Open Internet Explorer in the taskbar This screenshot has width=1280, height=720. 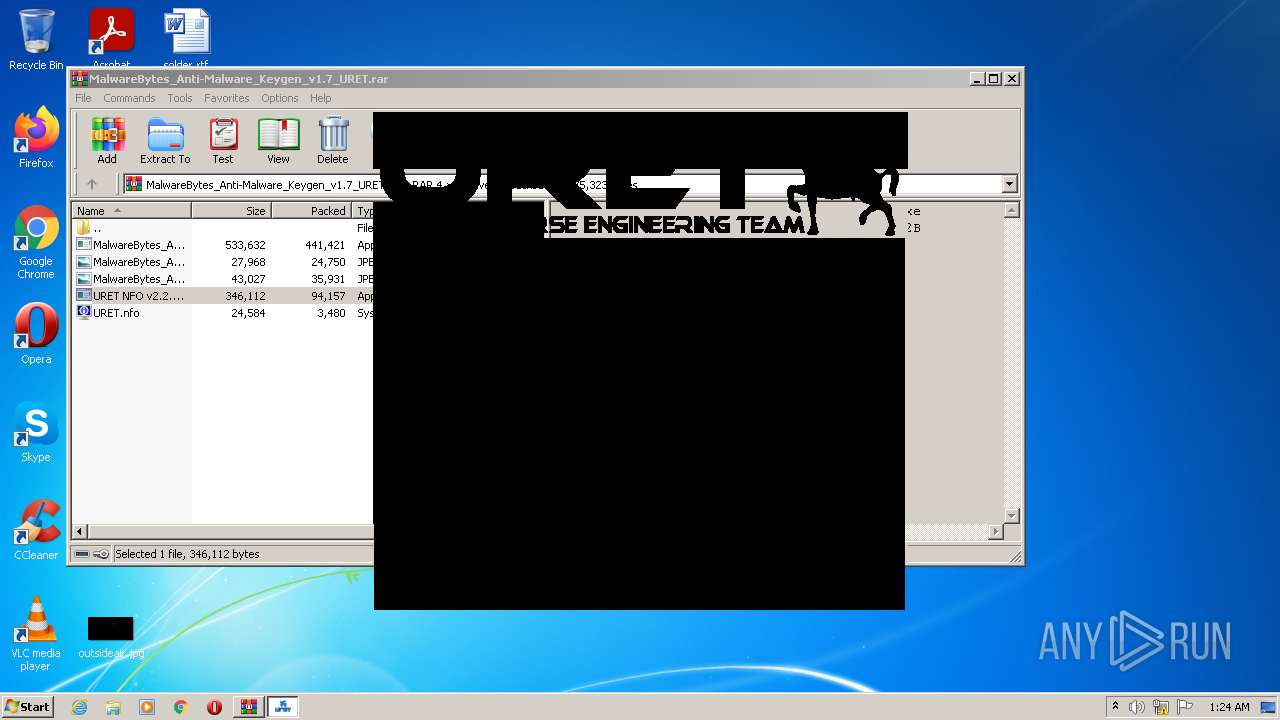(x=79, y=707)
